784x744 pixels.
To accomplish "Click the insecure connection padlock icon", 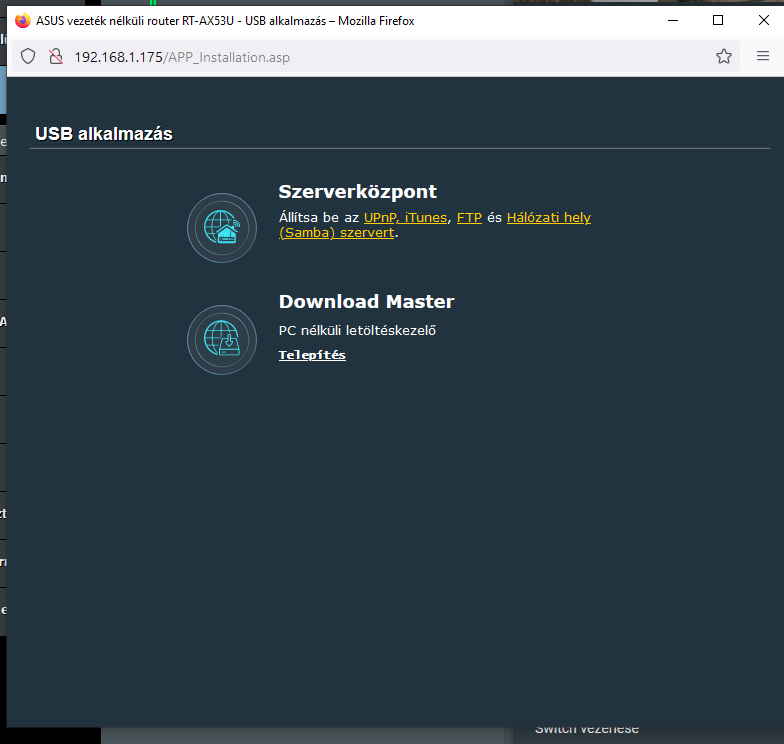I will (56, 56).
